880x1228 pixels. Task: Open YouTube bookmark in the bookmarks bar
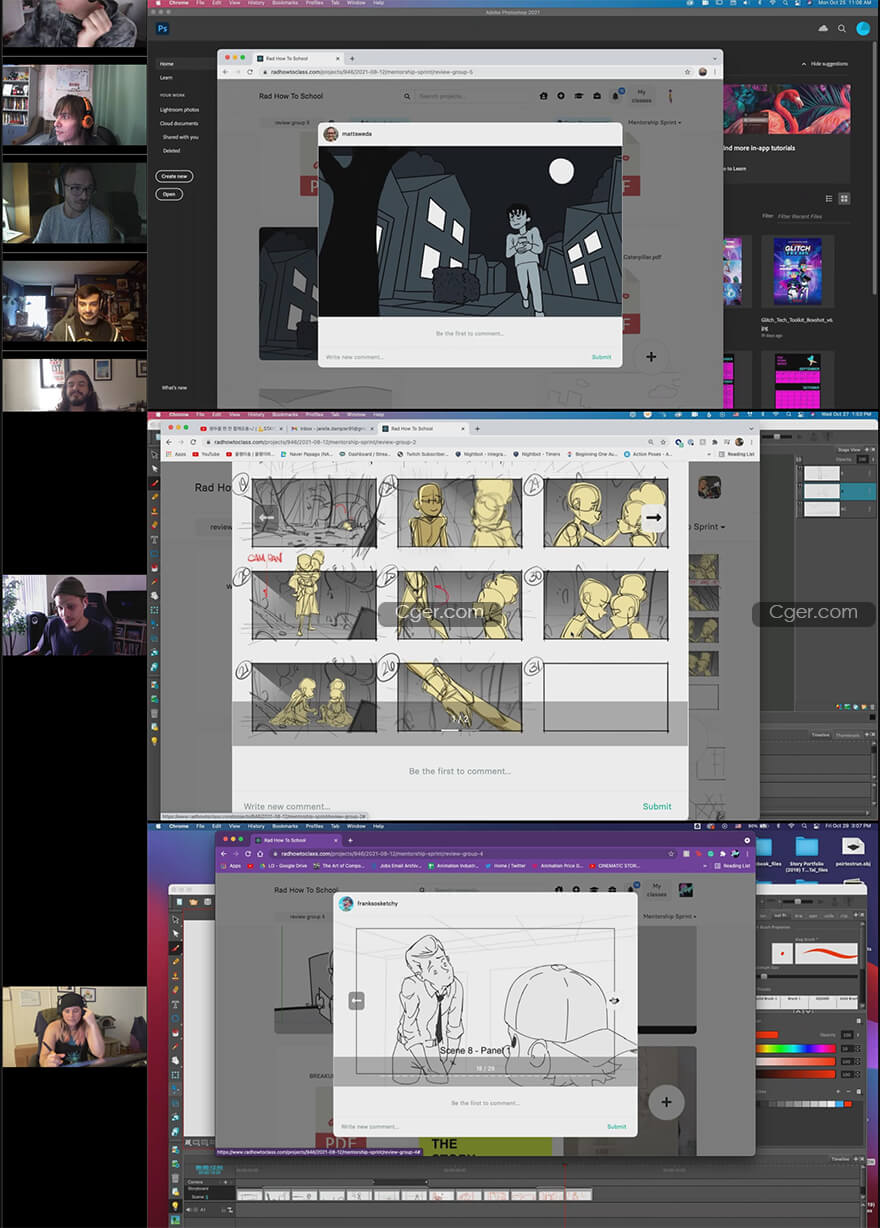tap(206, 454)
